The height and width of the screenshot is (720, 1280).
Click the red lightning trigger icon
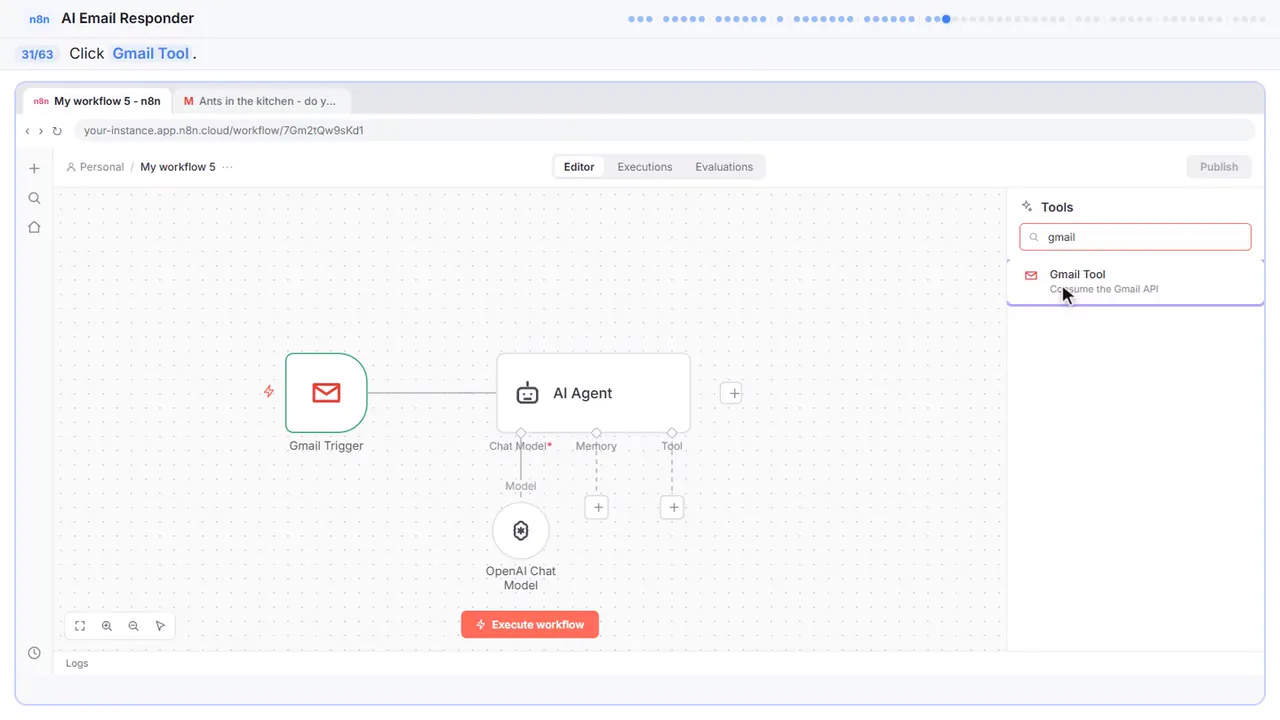(269, 392)
